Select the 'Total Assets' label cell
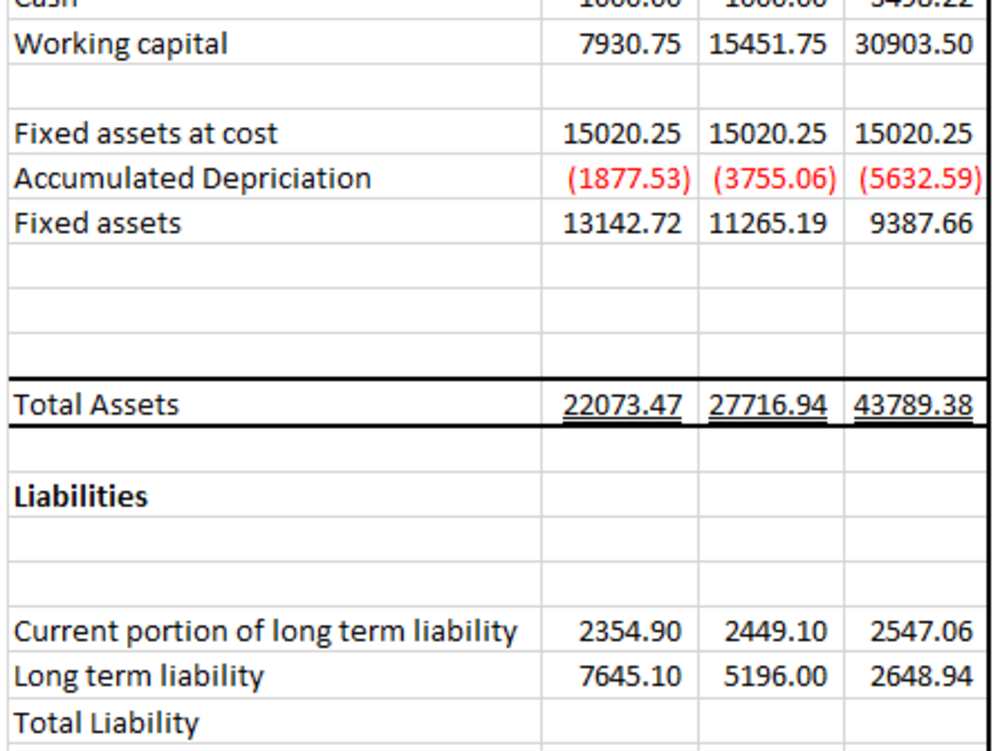Viewport: 1000px width, 751px height. point(275,404)
